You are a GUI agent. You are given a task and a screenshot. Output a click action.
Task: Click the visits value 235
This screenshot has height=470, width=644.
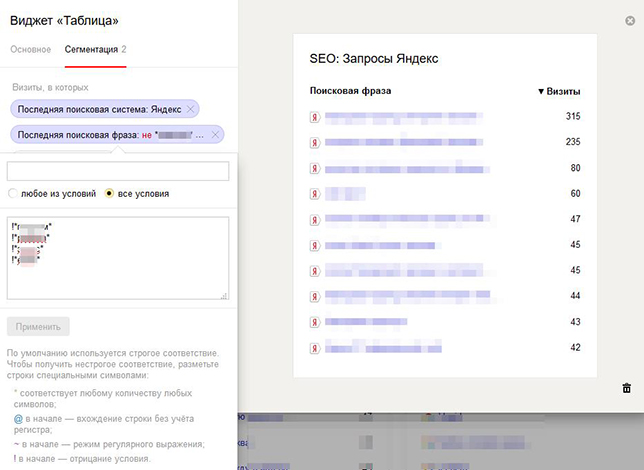[x=573, y=142]
